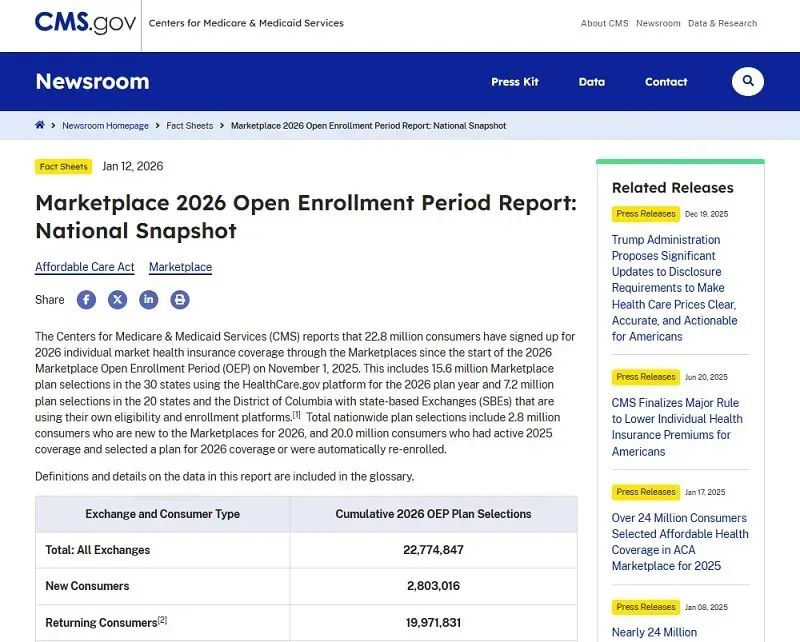
Task: Click the yellow Fact Sheets badge
Action: [64, 167]
